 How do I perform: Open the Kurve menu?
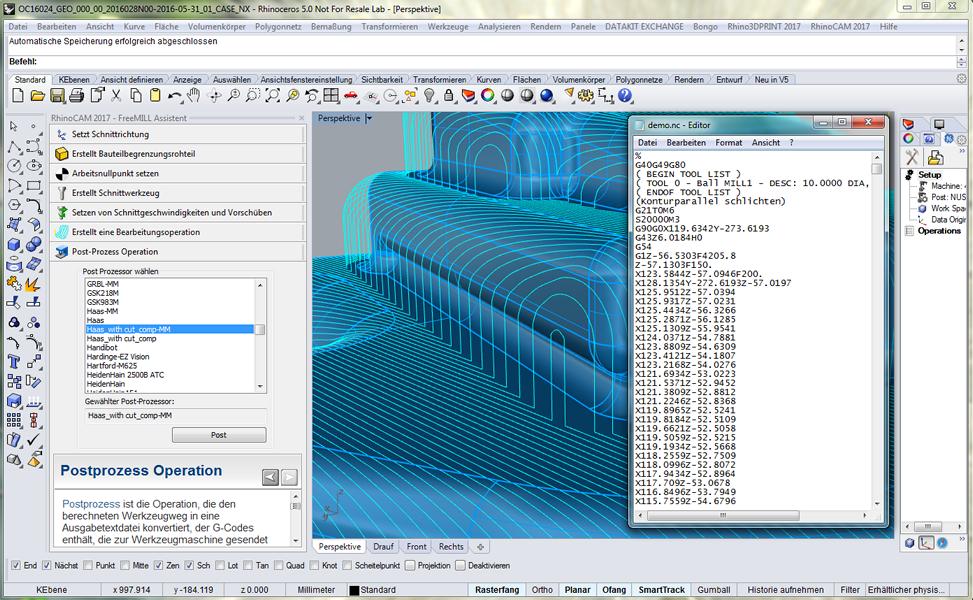(x=134, y=27)
